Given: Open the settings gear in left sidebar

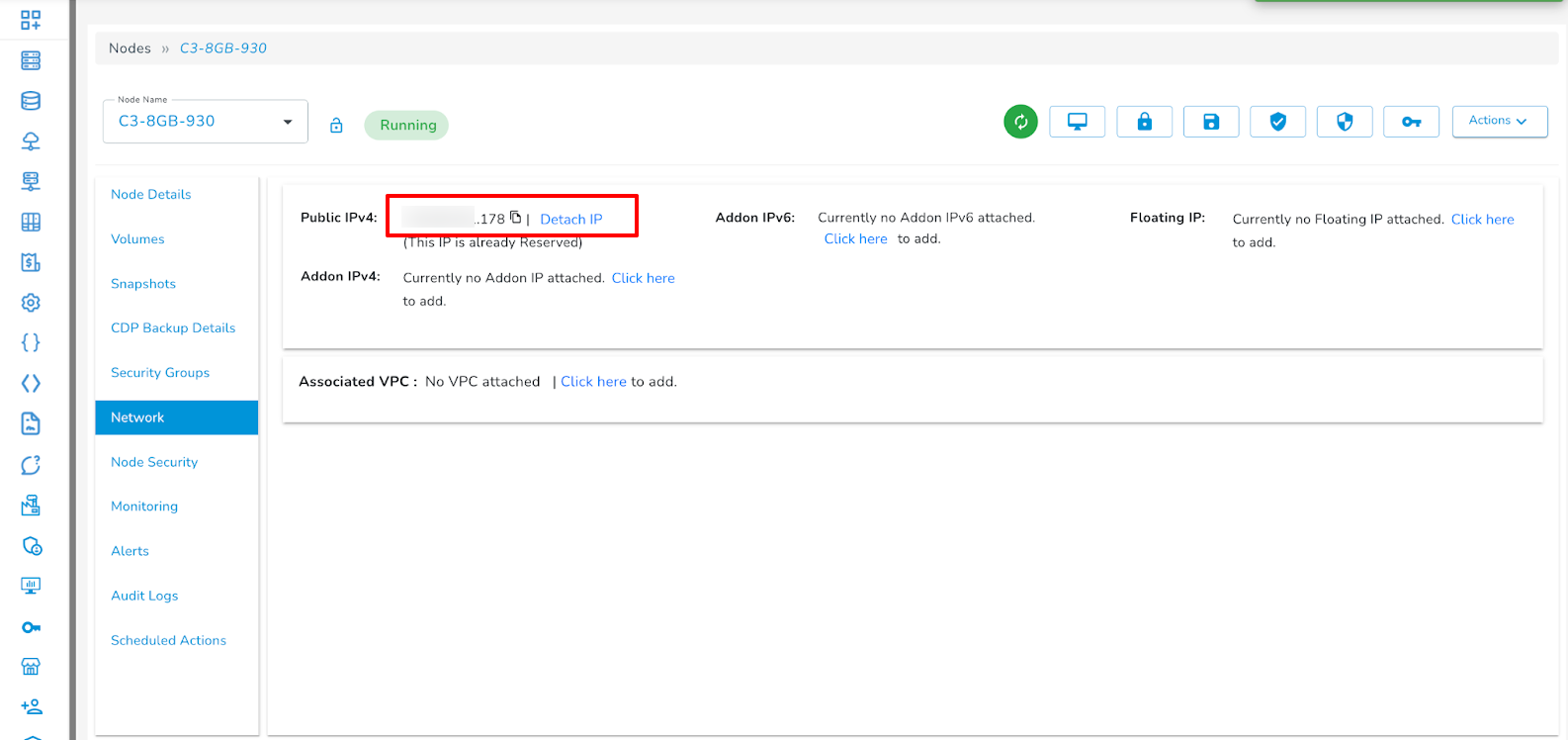Looking at the screenshot, I should pyautogui.click(x=31, y=303).
